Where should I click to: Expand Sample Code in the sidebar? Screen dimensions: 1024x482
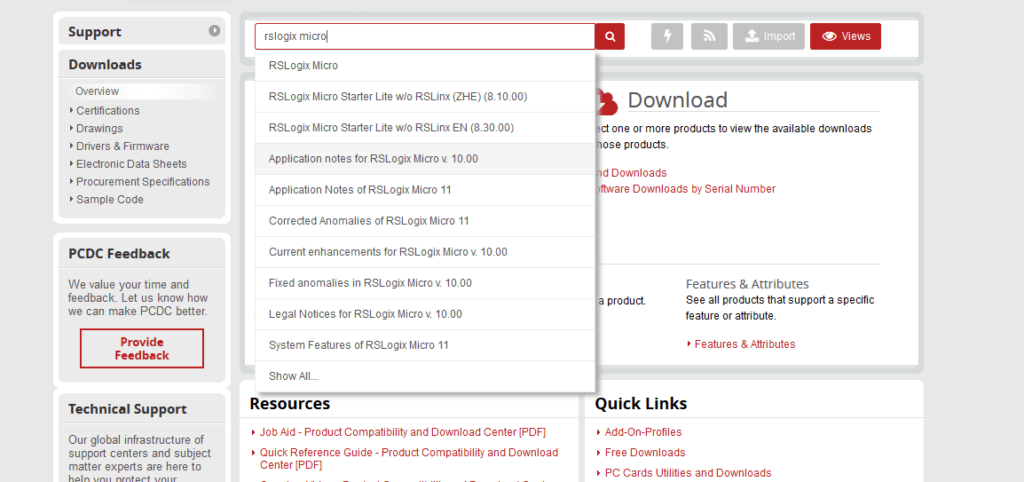point(110,199)
